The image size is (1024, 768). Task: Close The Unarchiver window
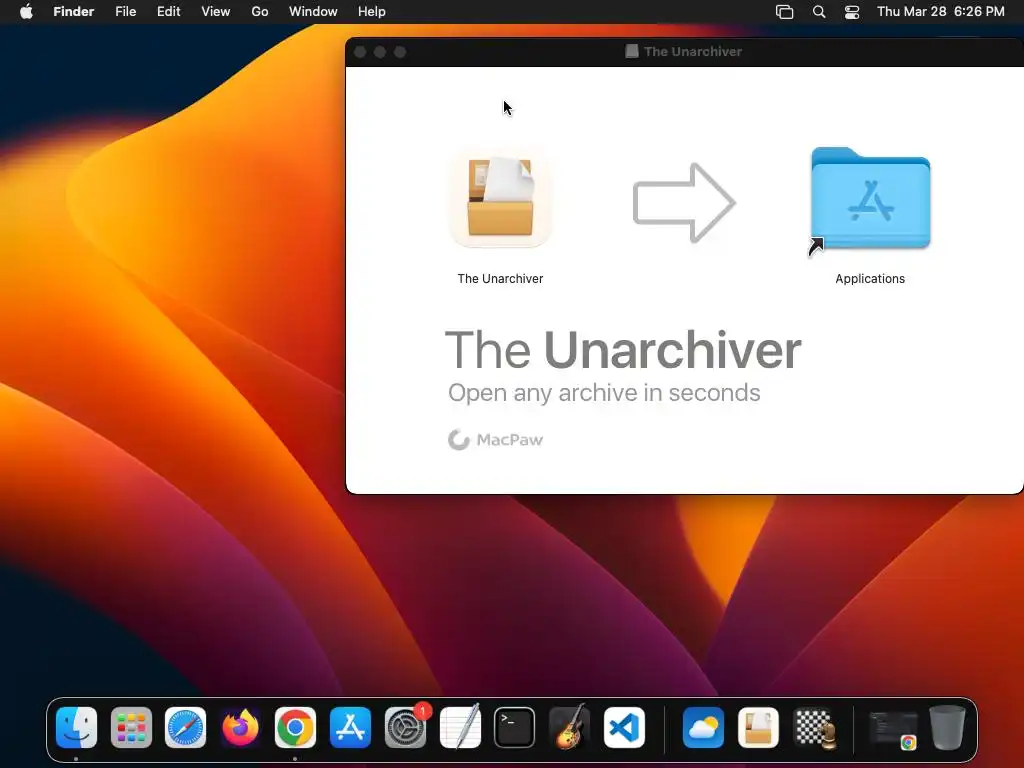point(360,52)
